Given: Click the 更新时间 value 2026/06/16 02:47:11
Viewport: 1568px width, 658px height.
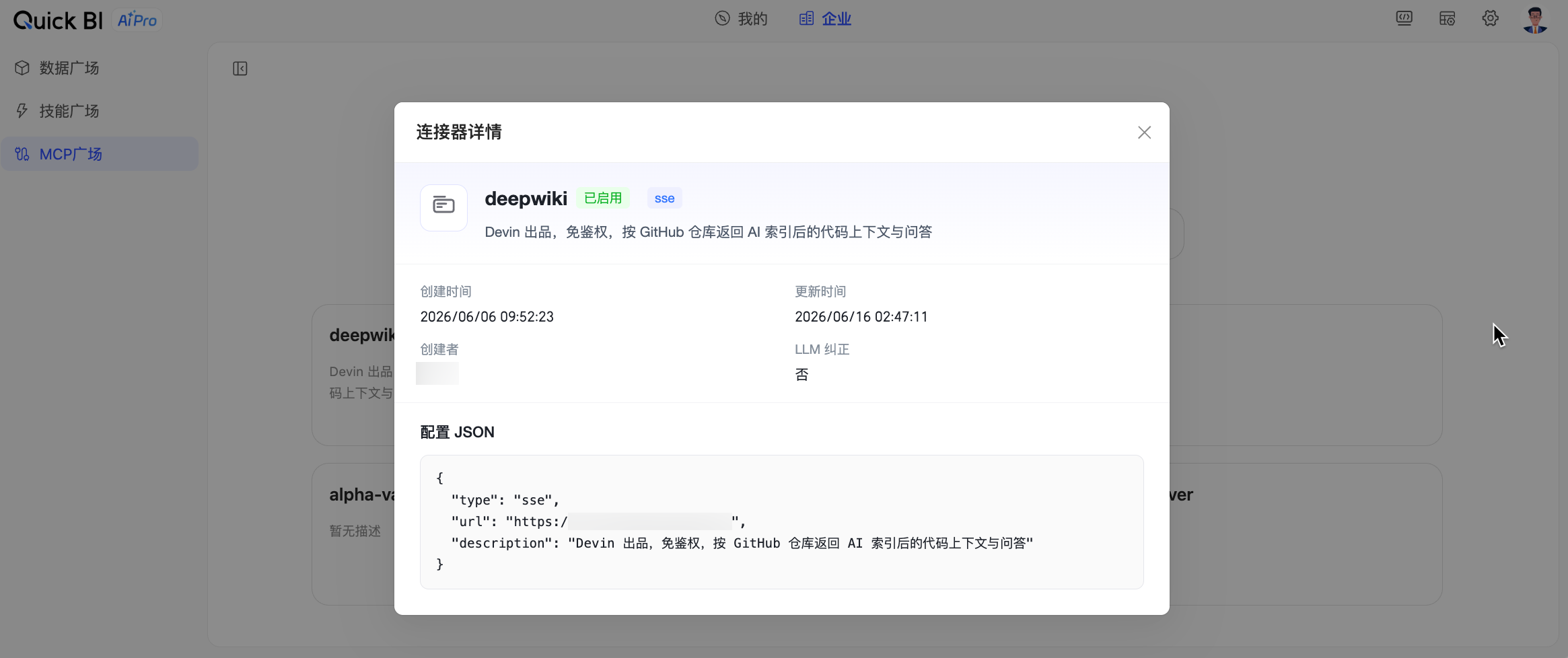Looking at the screenshot, I should (861, 317).
